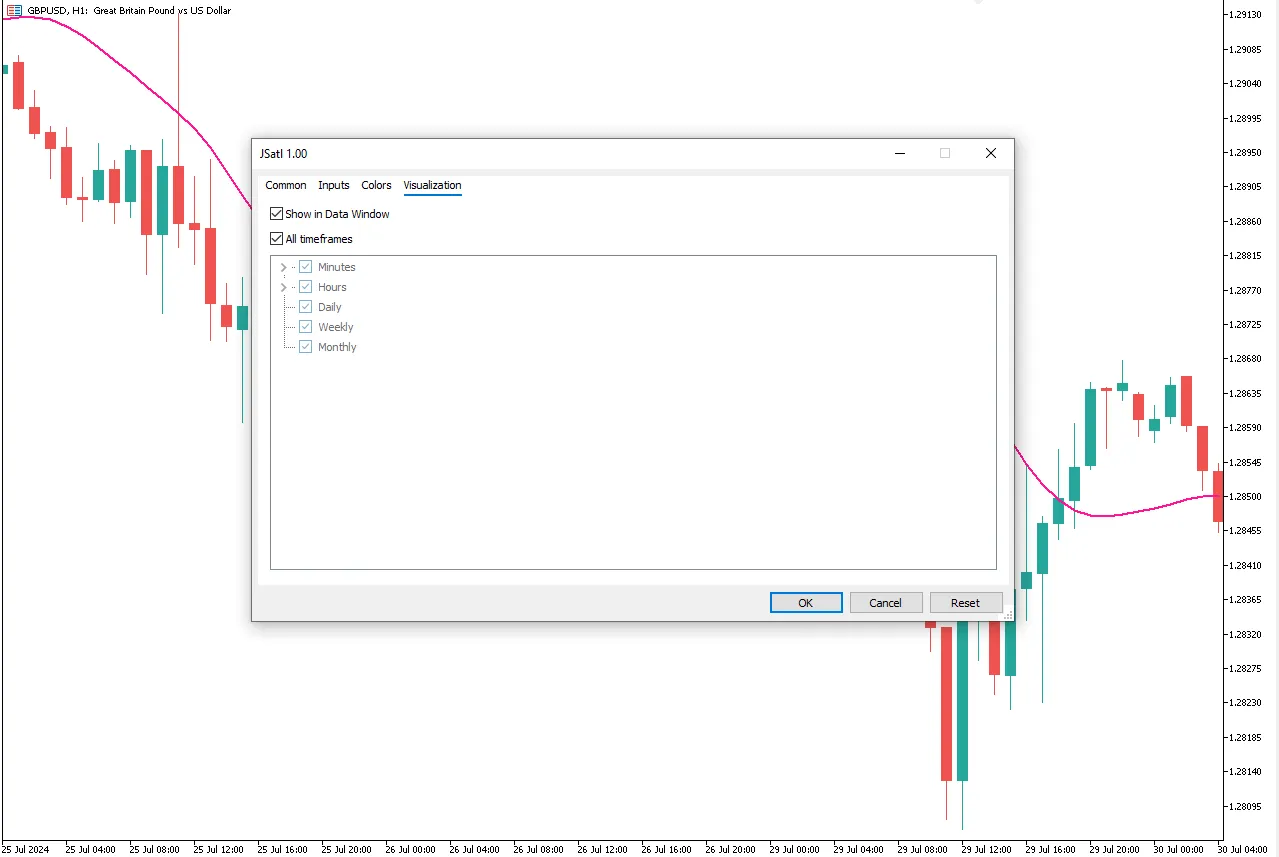Switch to the Common tab
The image size is (1279, 857).
tap(286, 185)
